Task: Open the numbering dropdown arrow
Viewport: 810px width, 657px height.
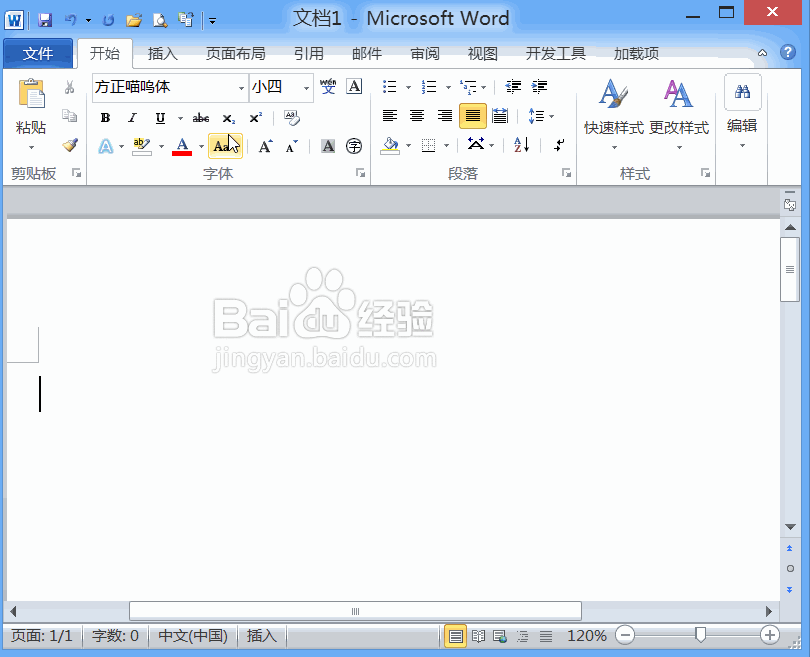Action: coord(448,87)
